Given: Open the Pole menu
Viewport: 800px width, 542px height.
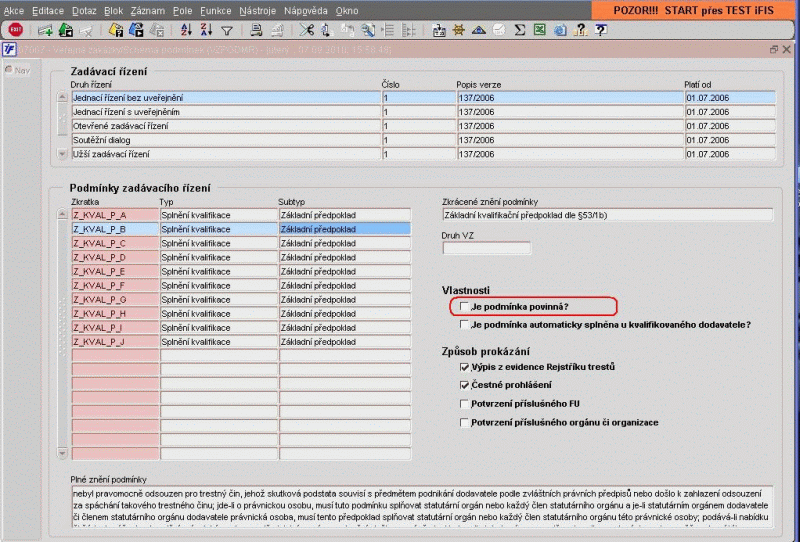Looking at the screenshot, I should [x=182, y=10].
